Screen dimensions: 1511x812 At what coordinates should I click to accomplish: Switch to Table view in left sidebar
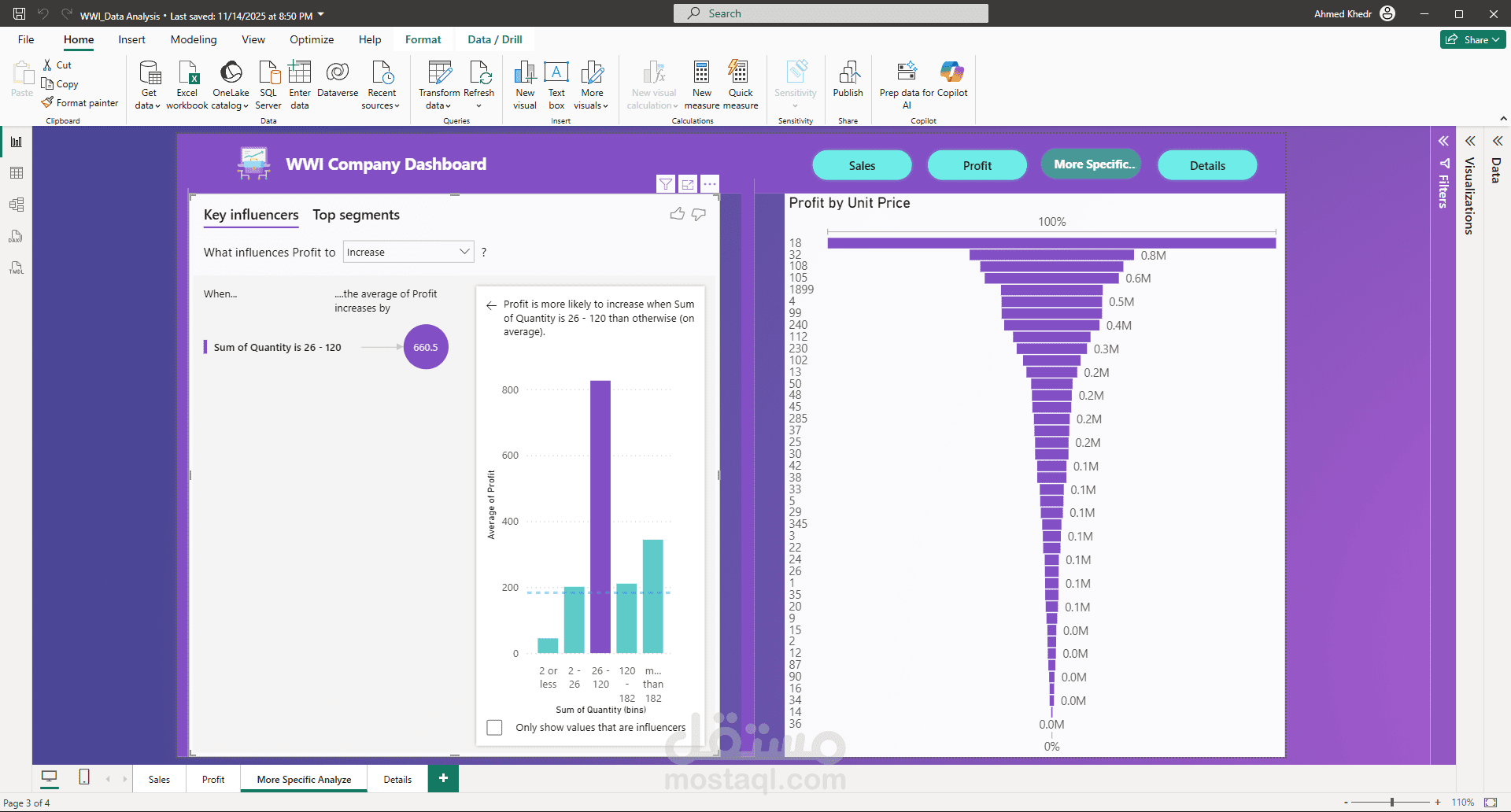coord(17,173)
